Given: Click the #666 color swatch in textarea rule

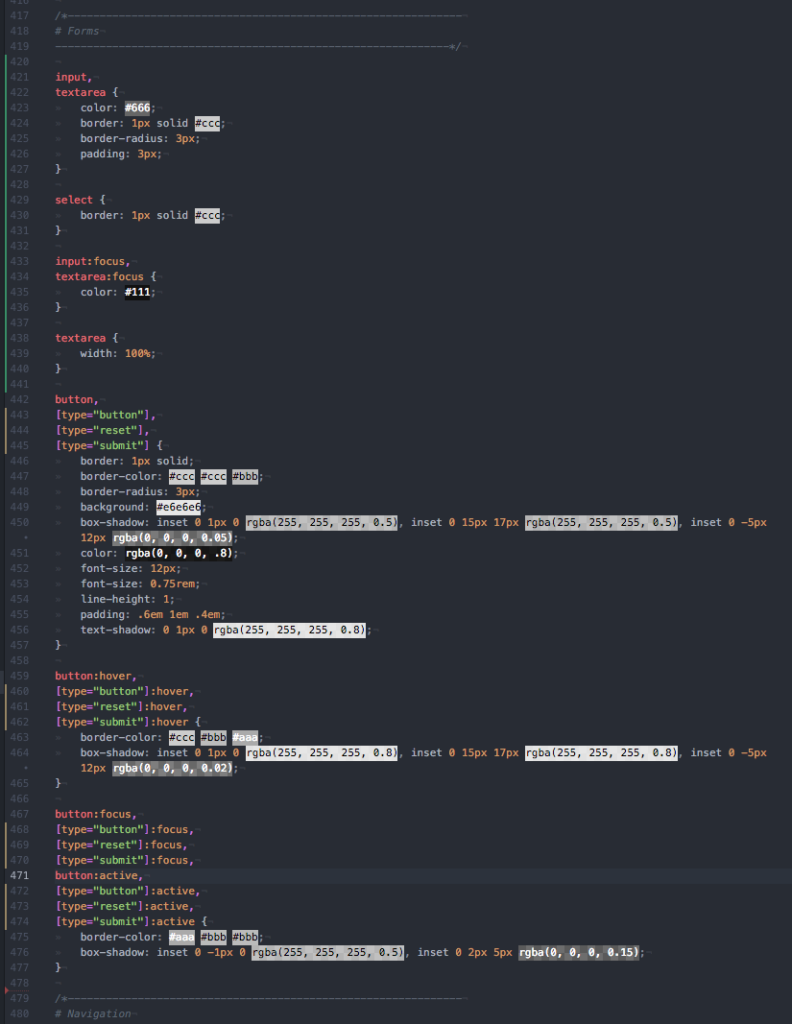Looking at the screenshot, I should click(x=139, y=108).
